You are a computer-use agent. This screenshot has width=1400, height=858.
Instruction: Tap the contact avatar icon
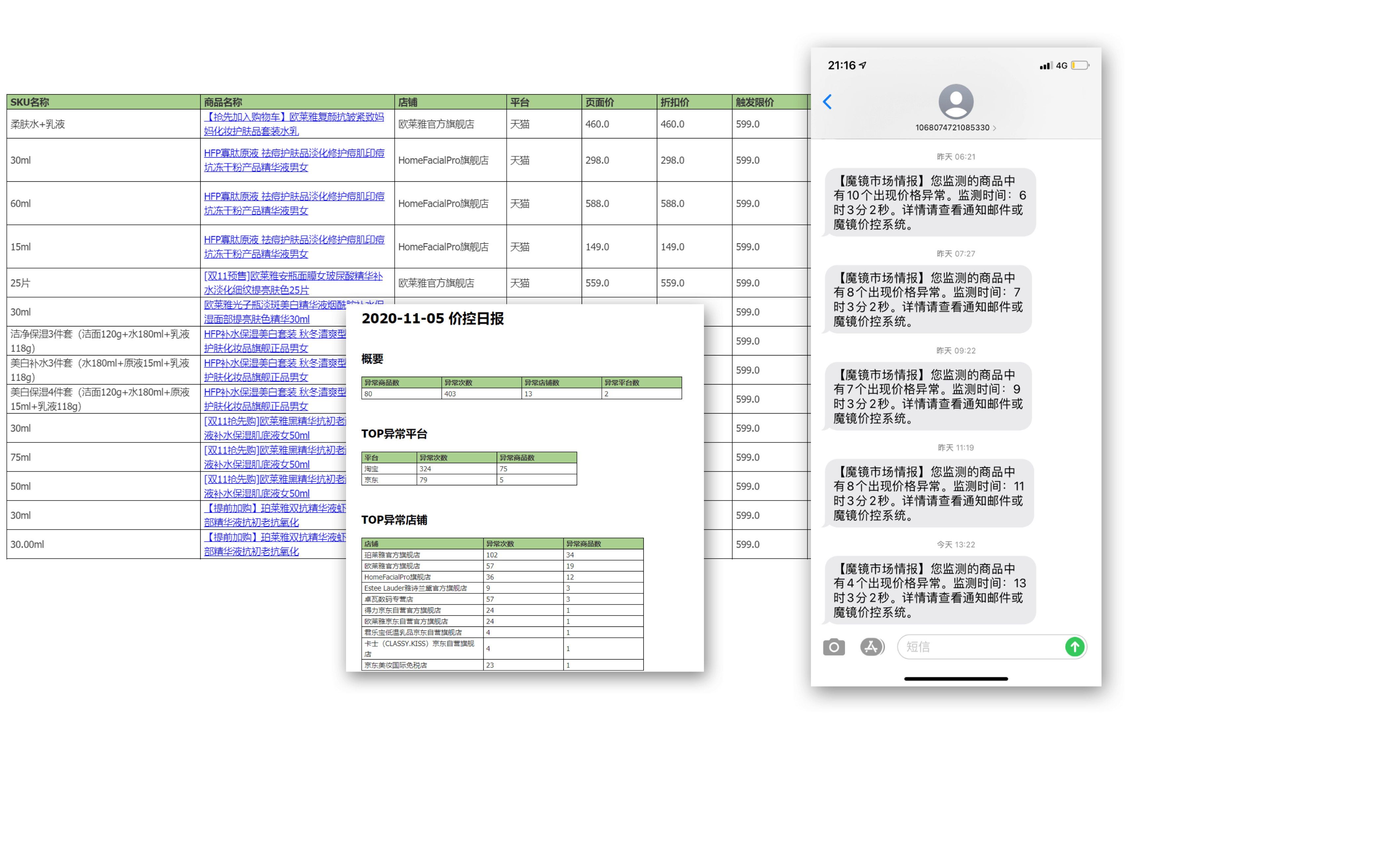click(x=956, y=102)
